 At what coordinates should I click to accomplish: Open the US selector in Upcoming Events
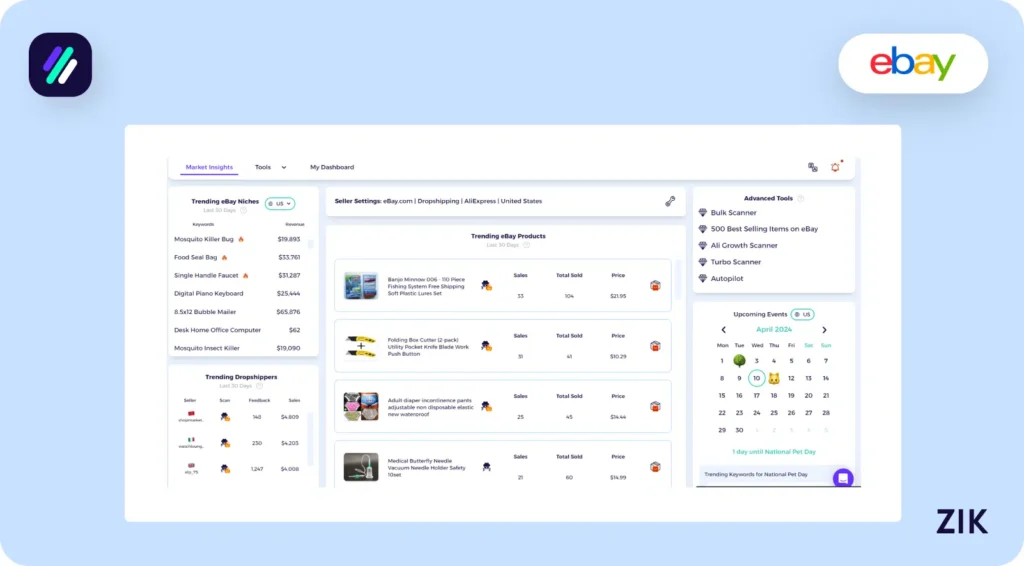802,314
